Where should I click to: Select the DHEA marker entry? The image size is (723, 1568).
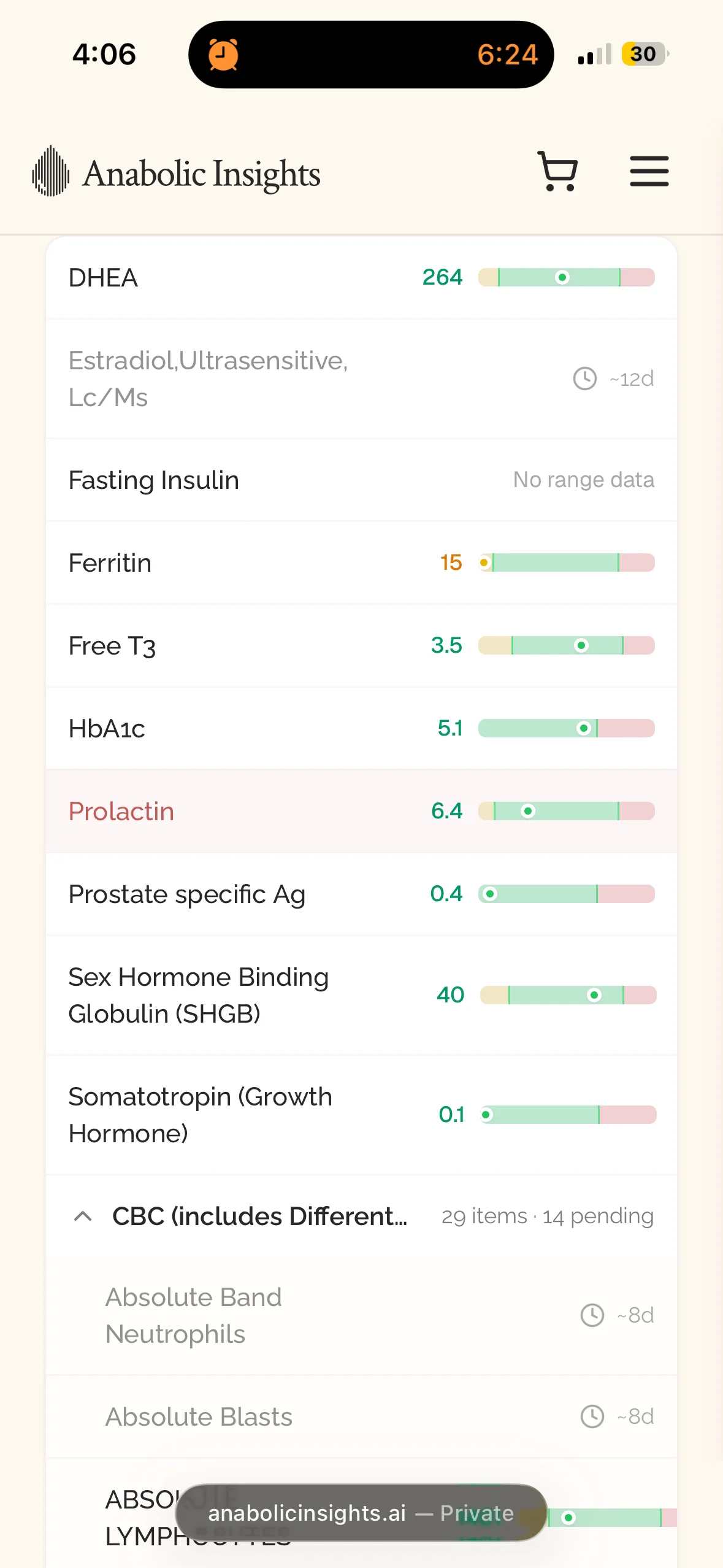tap(362, 277)
